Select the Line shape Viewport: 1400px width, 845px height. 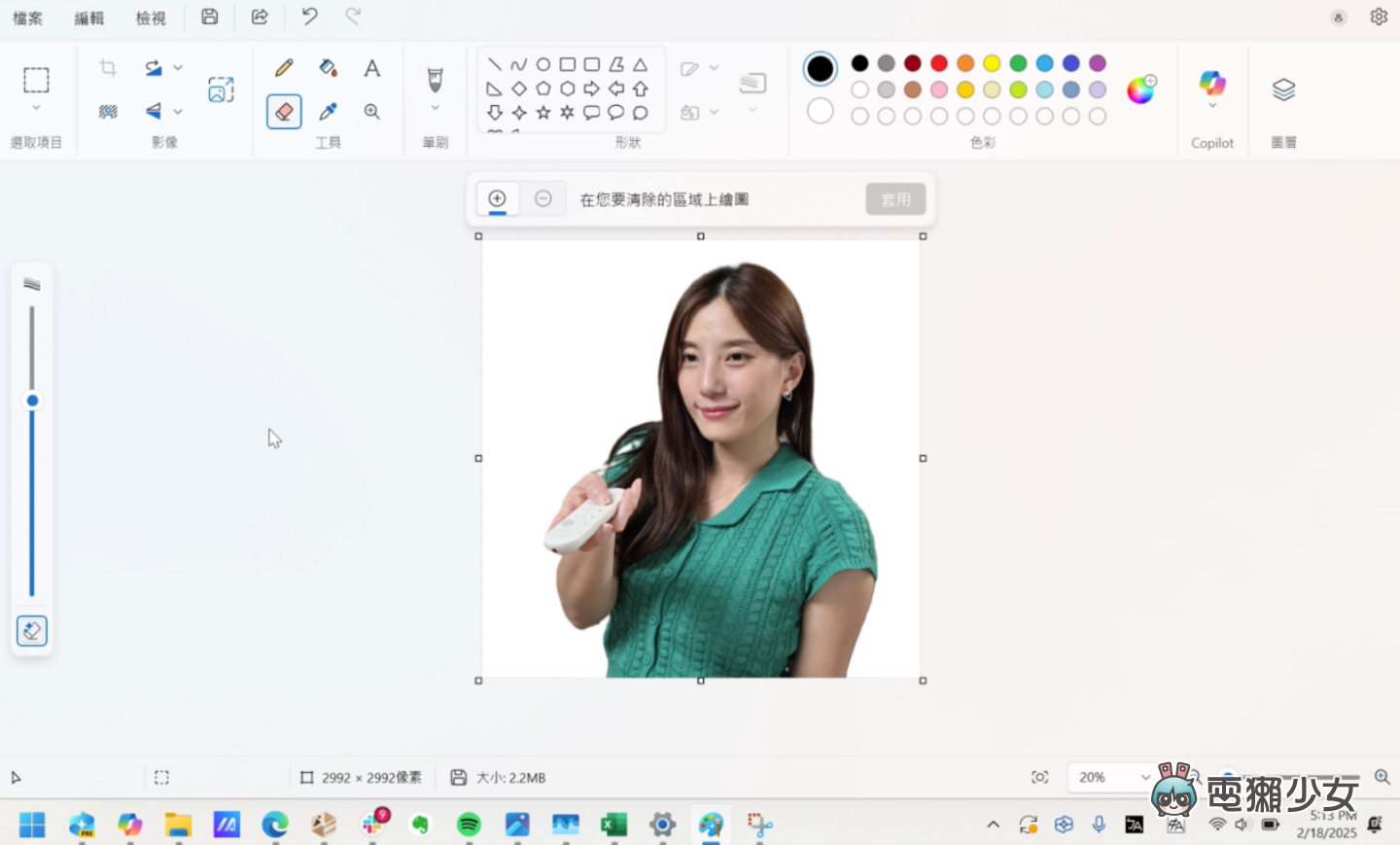pos(495,64)
